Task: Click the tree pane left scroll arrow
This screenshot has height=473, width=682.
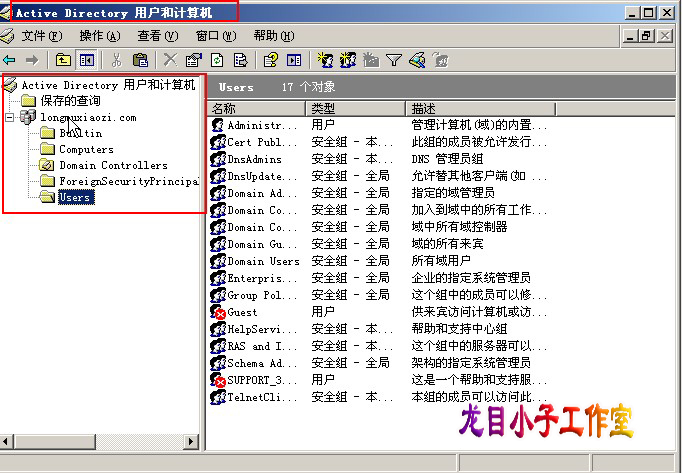Action: pyautogui.click(x=6, y=442)
